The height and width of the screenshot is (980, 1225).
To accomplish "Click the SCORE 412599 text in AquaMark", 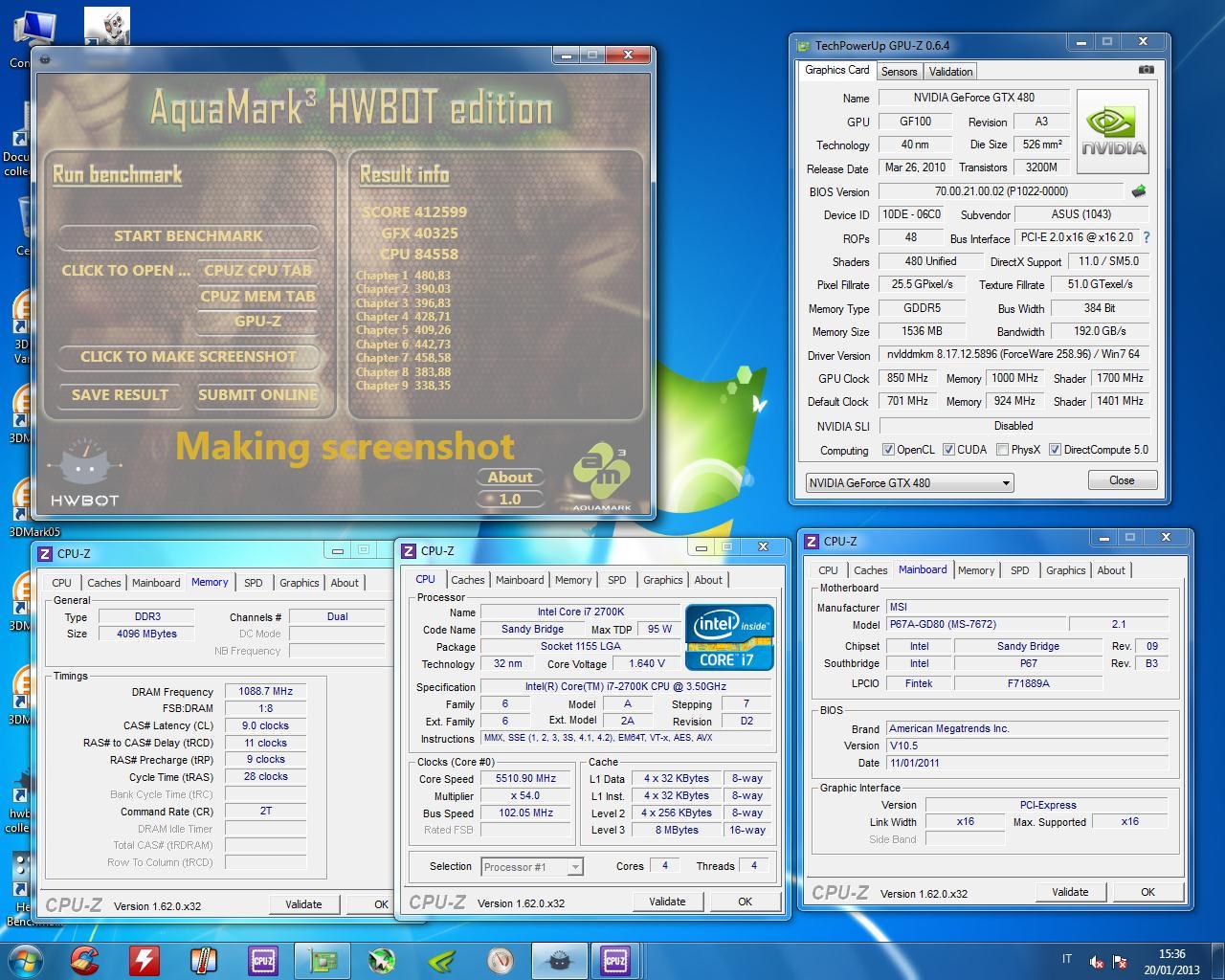I will [414, 212].
